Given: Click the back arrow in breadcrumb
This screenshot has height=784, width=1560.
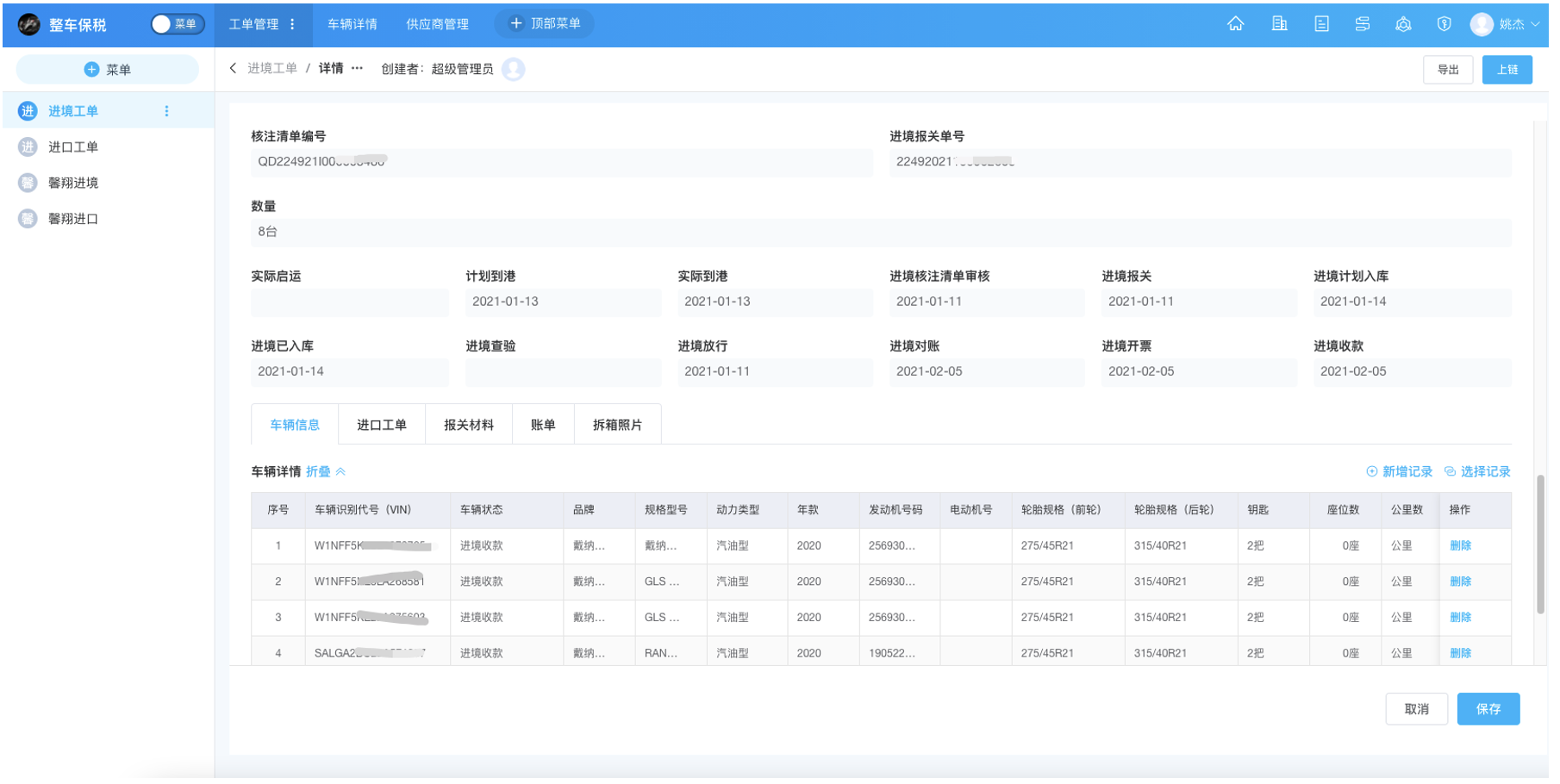Looking at the screenshot, I should click(233, 68).
